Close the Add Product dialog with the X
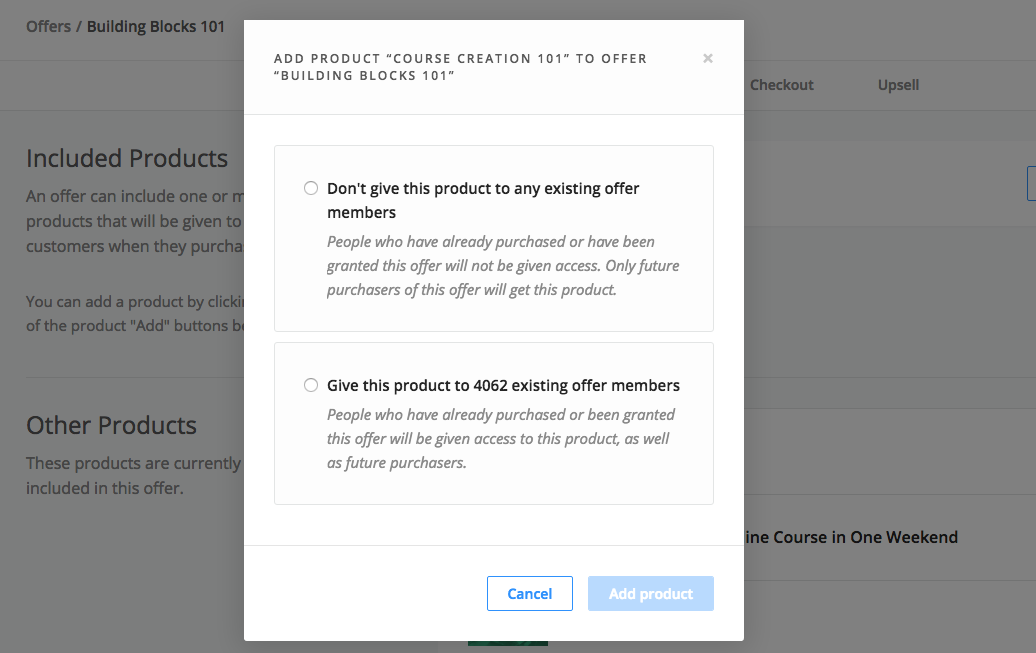Image resolution: width=1036 pixels, height=653 pixels. tap(708, 58)
